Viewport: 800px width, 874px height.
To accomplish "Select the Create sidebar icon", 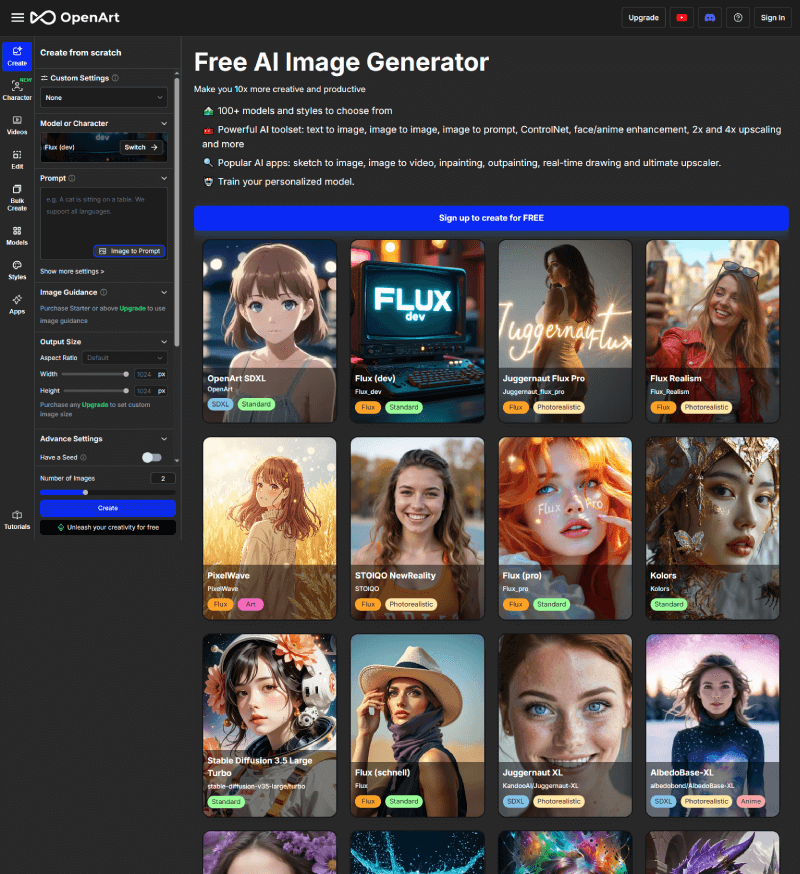I will coord(17,56).
